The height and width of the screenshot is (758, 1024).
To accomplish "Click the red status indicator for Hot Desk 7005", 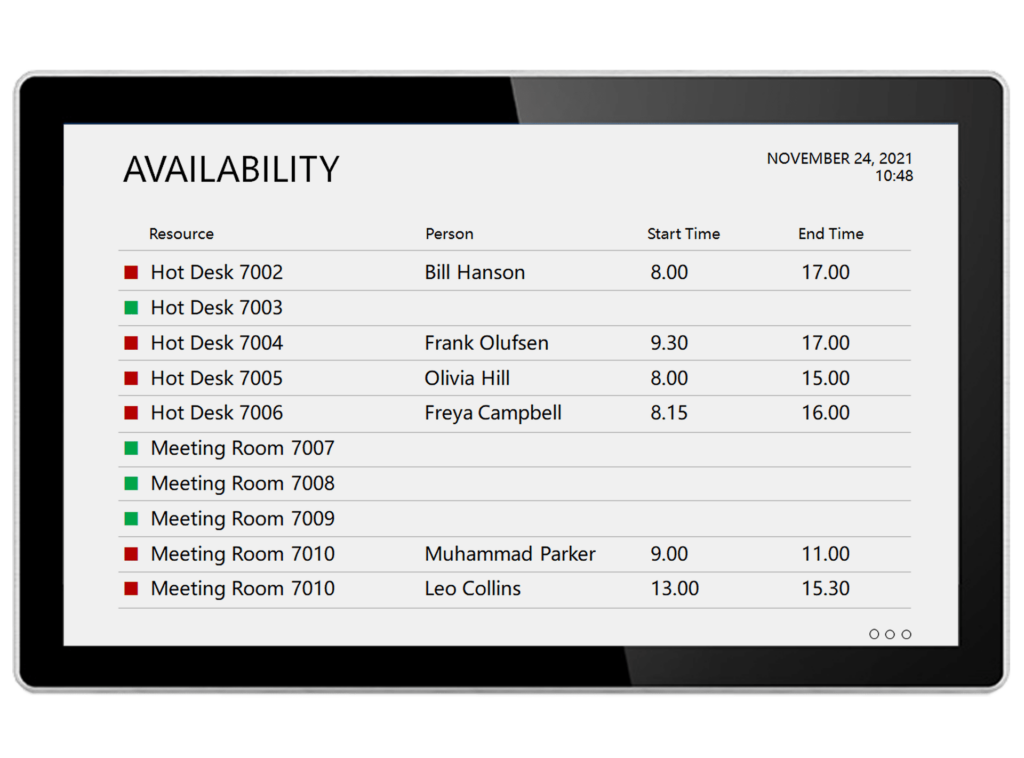I will coord(131,378).
